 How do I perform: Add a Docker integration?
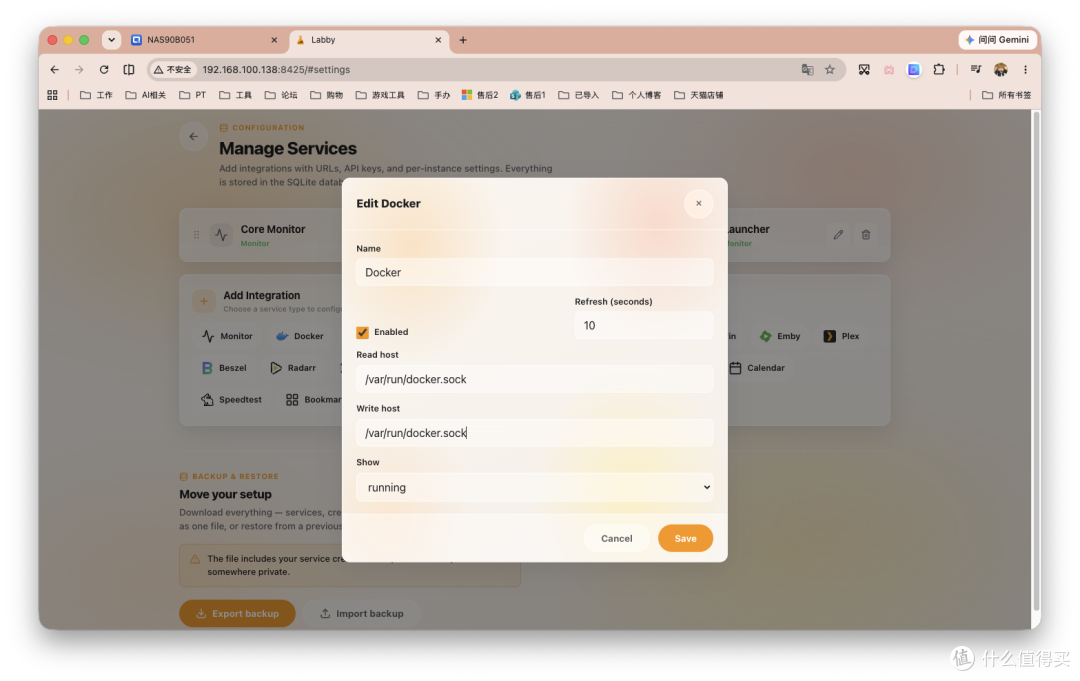click(300, 336)
